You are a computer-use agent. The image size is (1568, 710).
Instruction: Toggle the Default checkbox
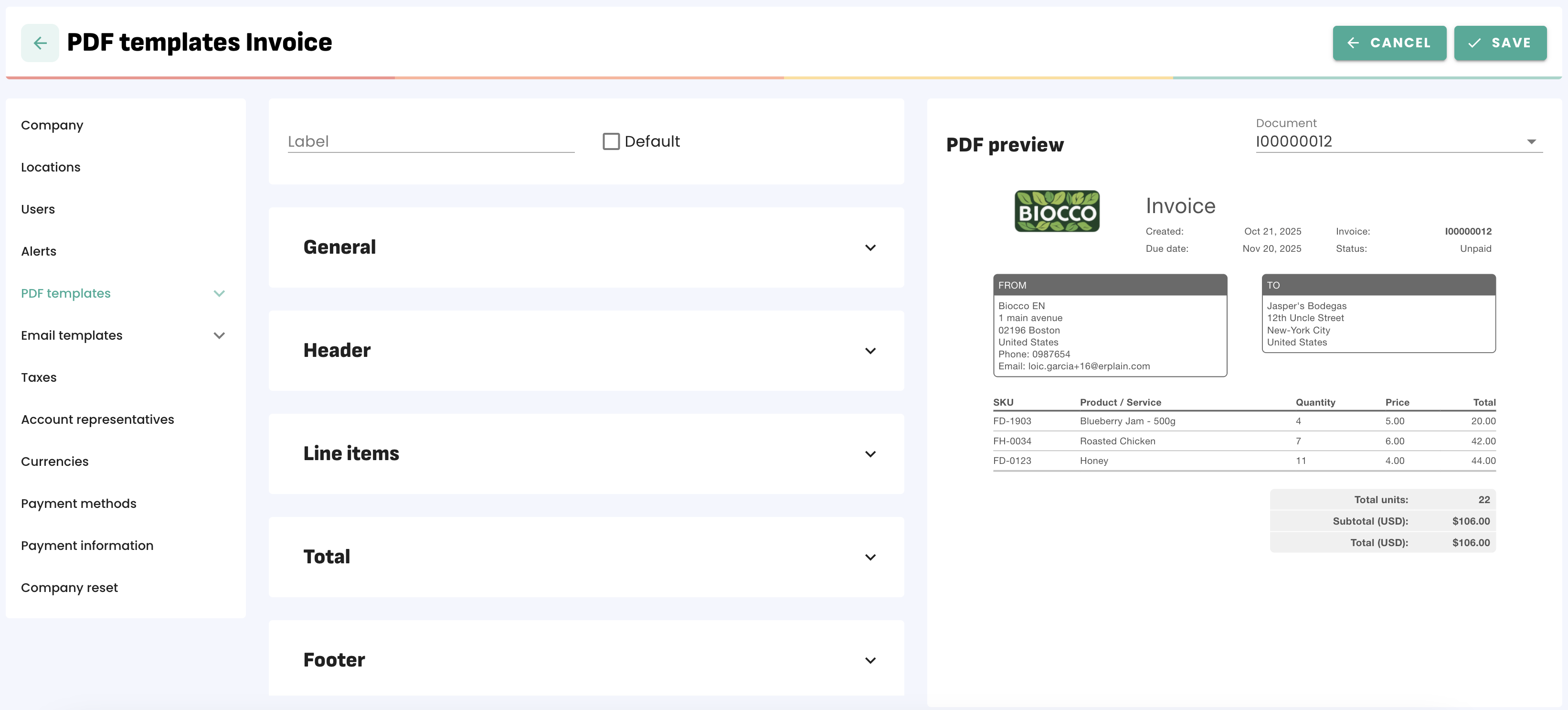611,141
